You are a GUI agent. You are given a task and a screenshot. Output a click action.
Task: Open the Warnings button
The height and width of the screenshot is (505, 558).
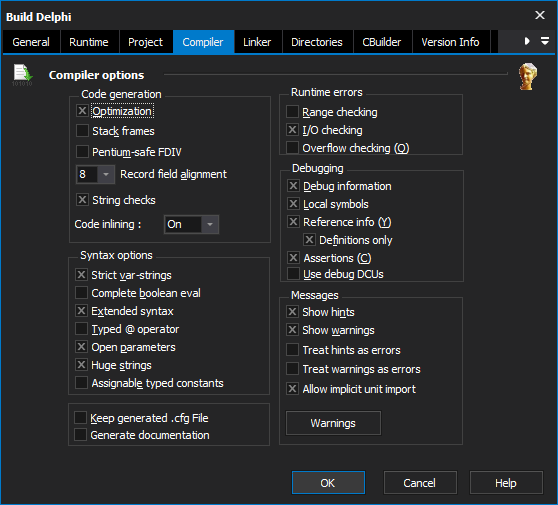point(333,423)
